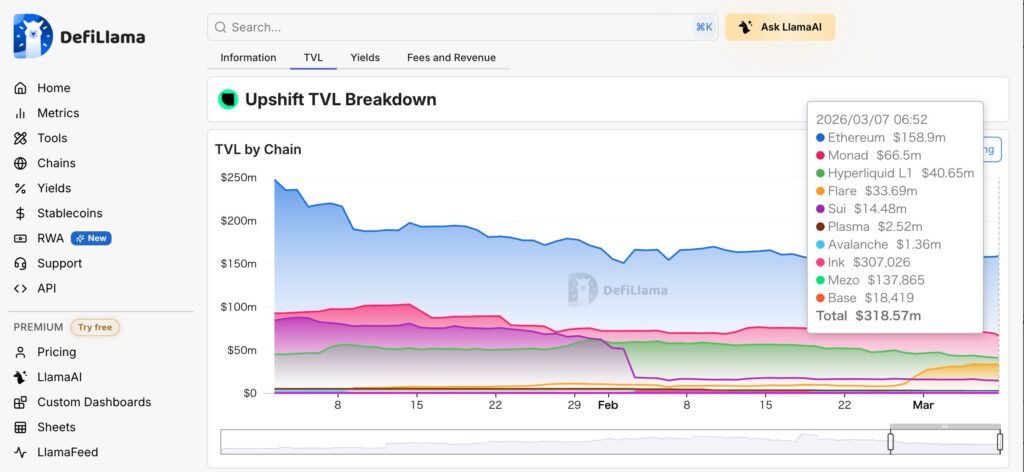Open the Support headset icon

(x=20, y=263)
